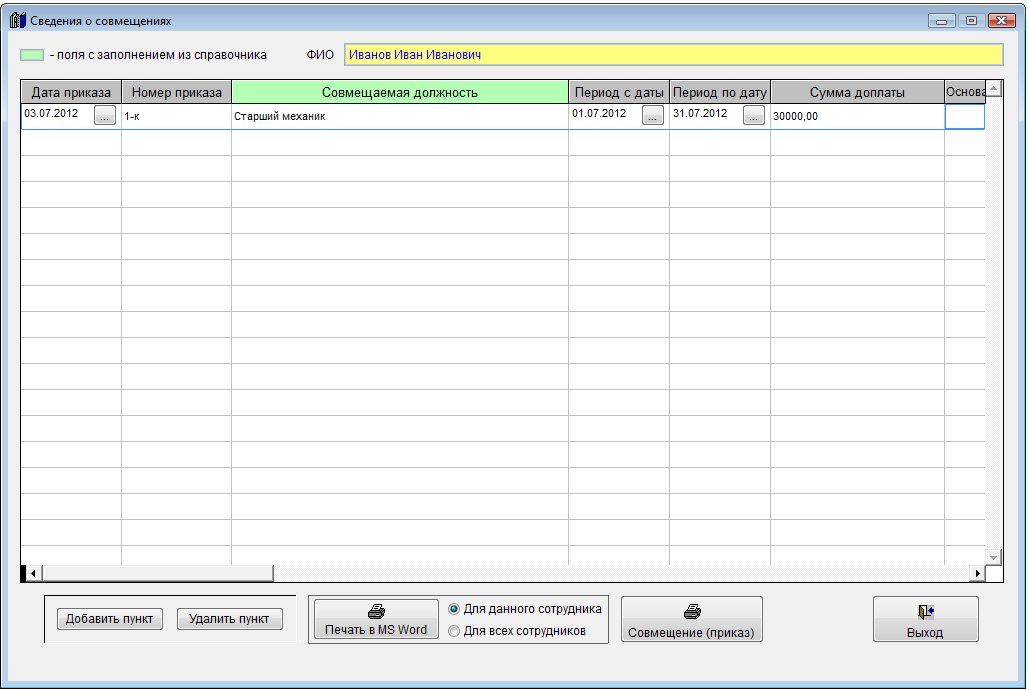Close the Сведения о совмещениях window

coord(1002,21)
